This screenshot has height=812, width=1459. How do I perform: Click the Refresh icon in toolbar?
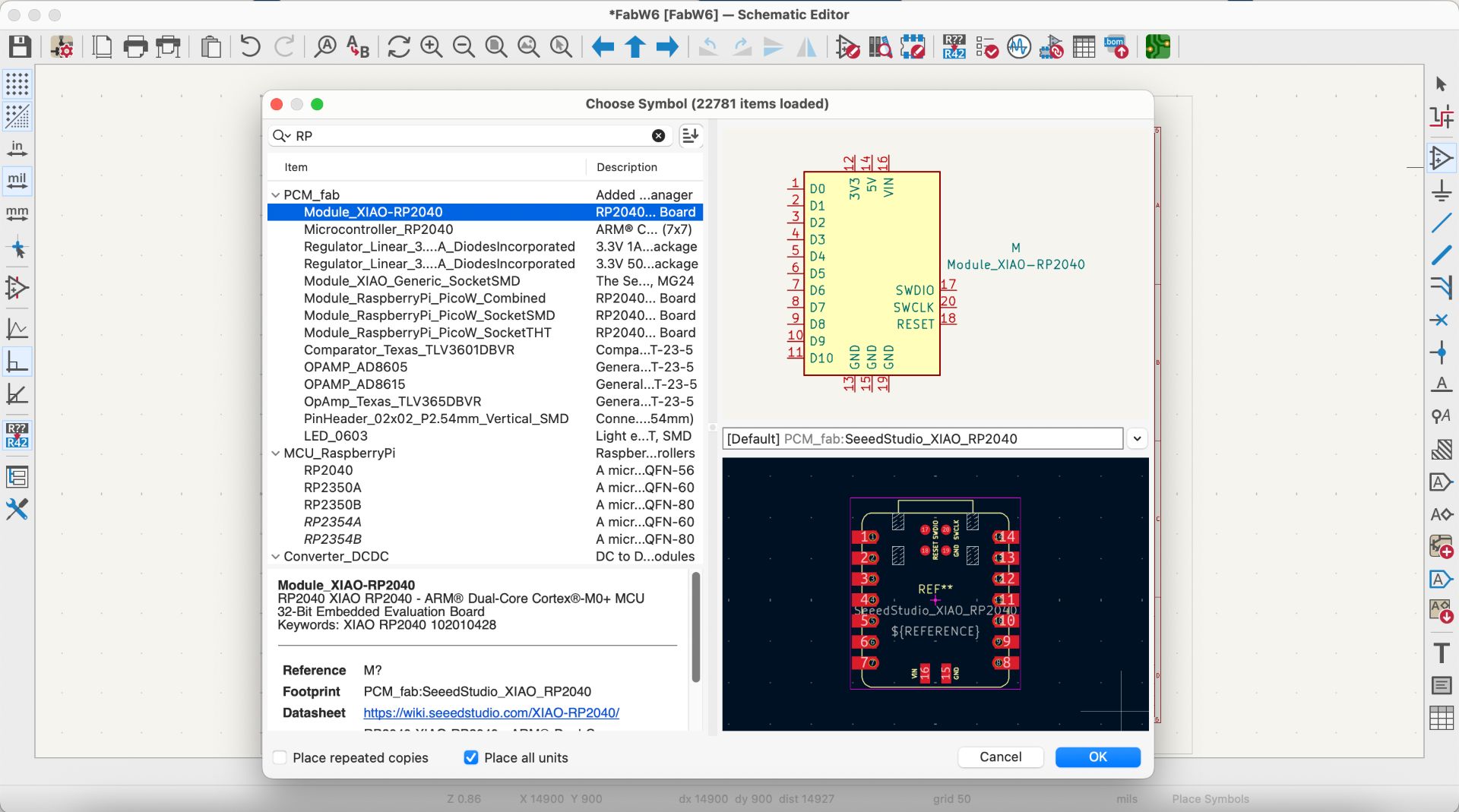[x=398, y=47]
